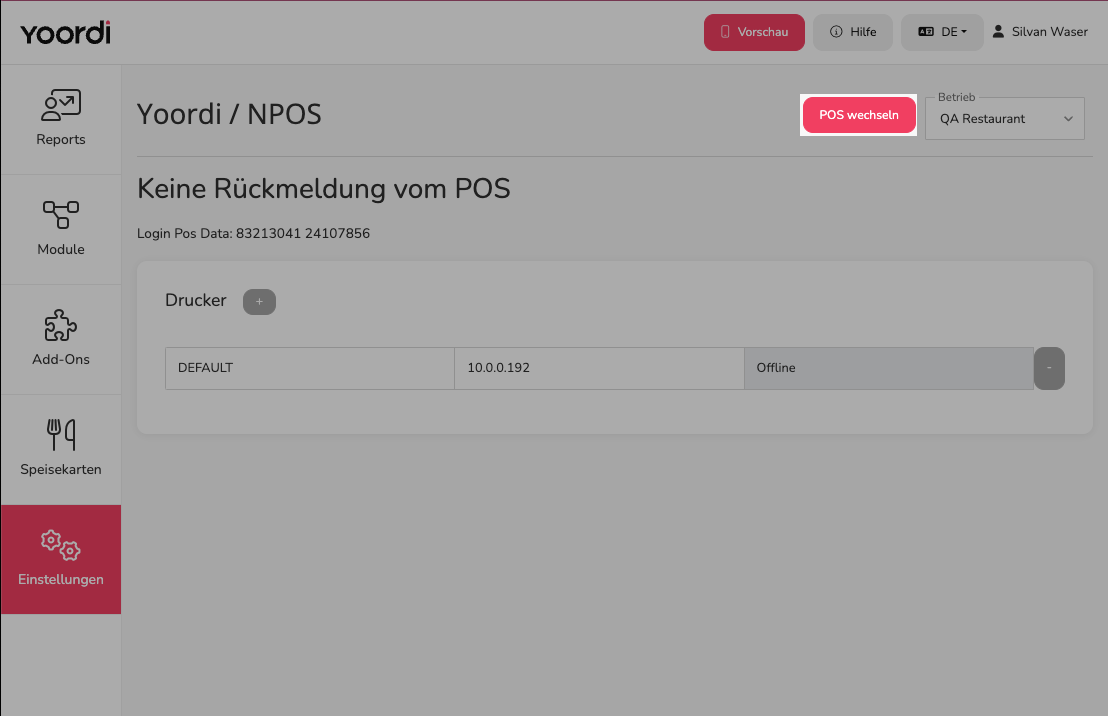This screenshot has width=1108, height=716.
Task: Click the Login Pos Data text
Action: 253,233
